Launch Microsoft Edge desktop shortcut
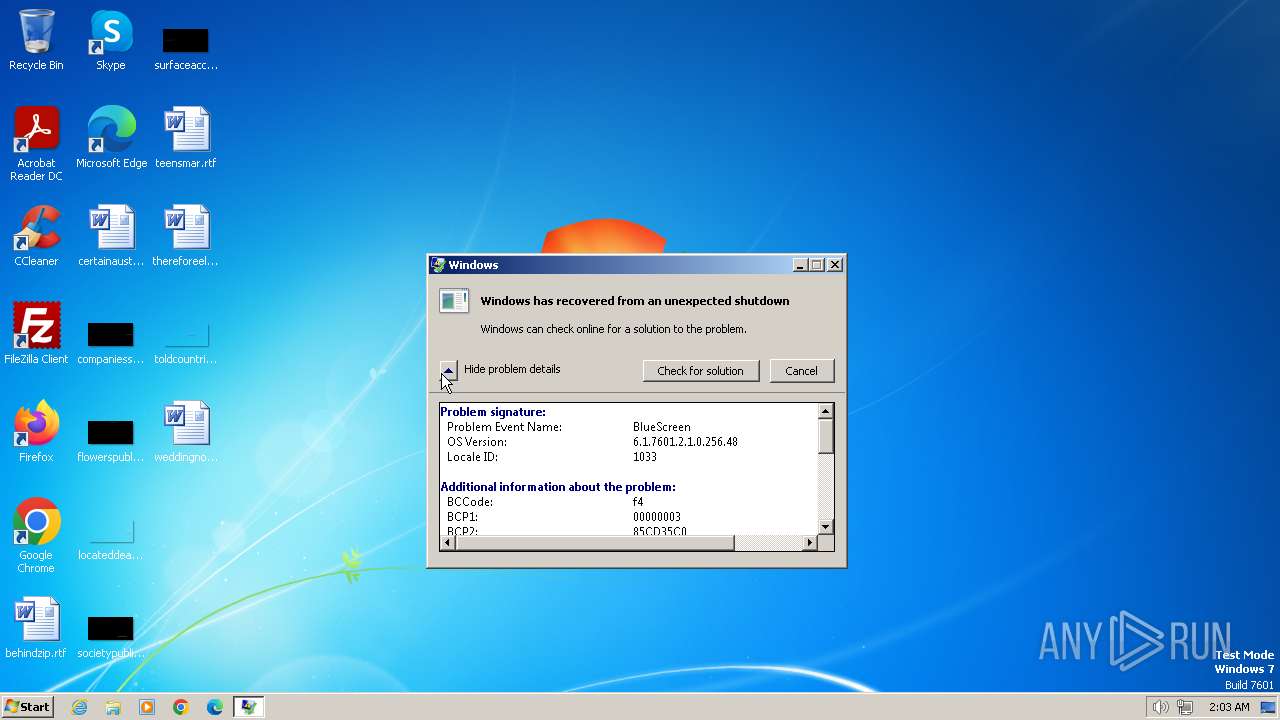The height and width of the screenshot is (720, 1280). pyautogui.click(x=111, y=138)
